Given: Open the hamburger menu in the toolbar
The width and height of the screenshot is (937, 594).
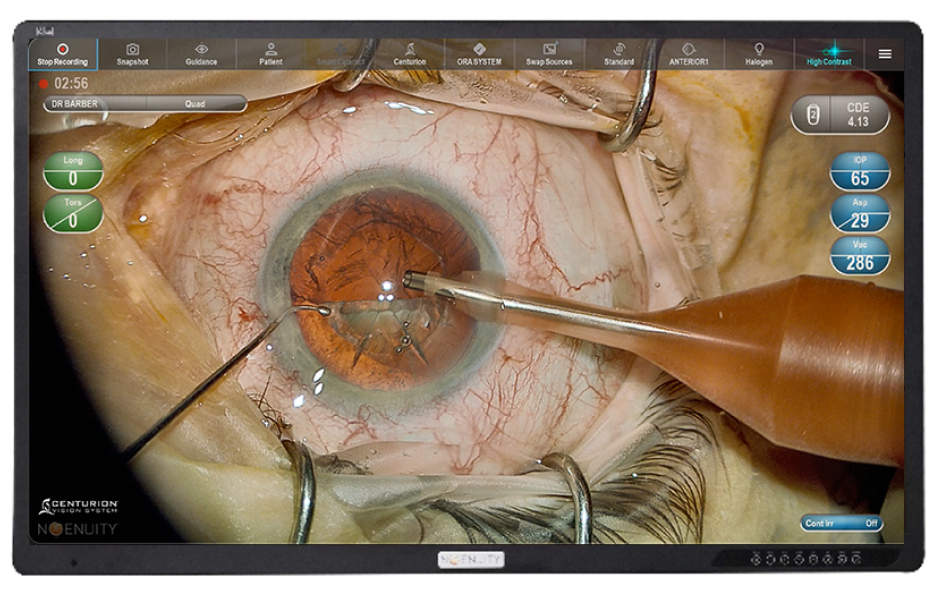Looking at the screenshot, I should point(885,54).
